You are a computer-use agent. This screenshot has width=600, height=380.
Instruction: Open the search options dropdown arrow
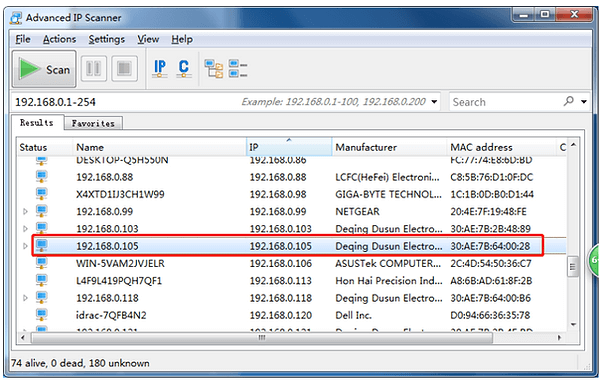(x=584, y=102)
